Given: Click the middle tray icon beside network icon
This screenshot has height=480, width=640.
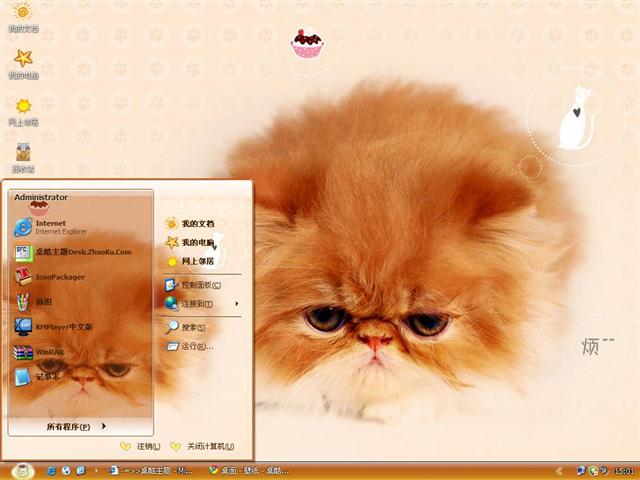Looking at the screenshot, I should 593,471.
